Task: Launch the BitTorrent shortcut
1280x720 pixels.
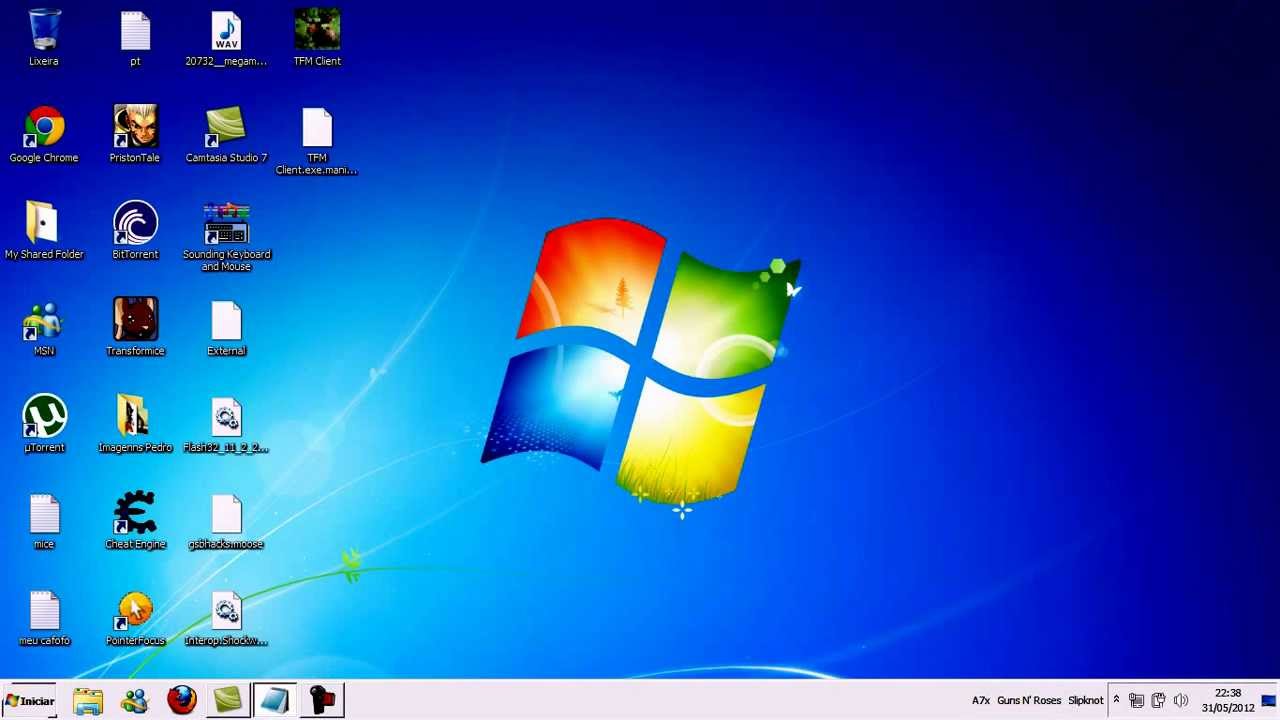Action: 135,231
